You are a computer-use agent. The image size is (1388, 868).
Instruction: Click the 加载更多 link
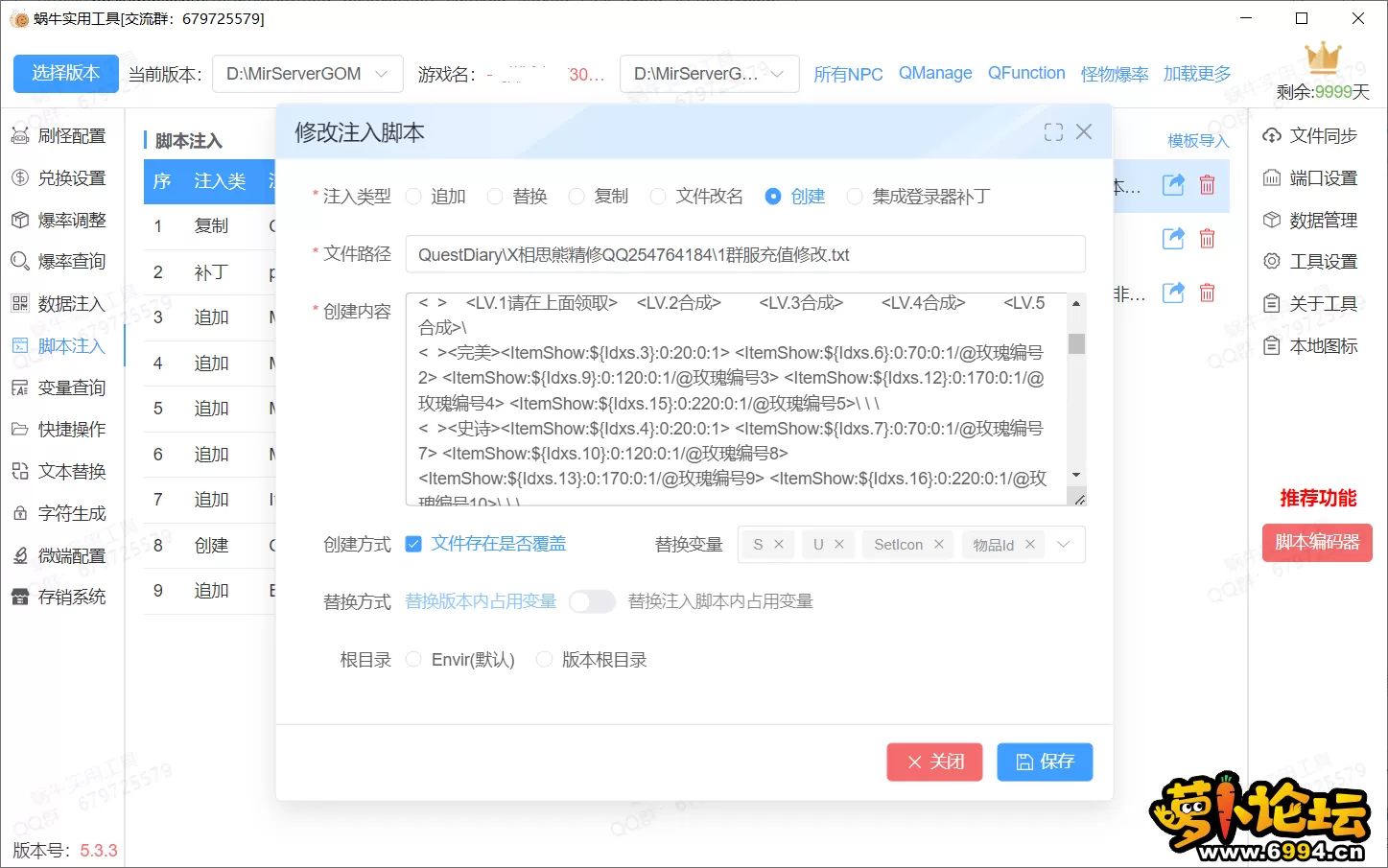(x=1197, y=74)
